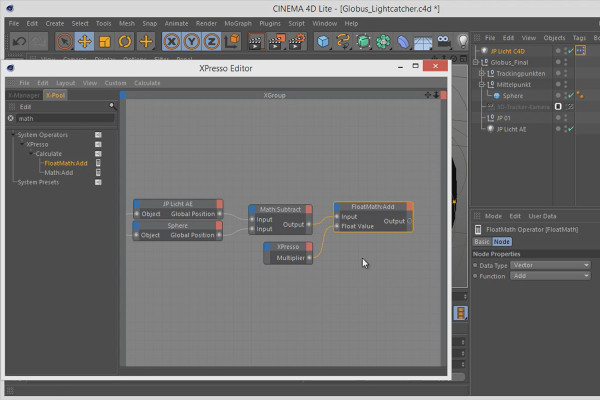This screenshot has width=600, height=400.
Task: Click the FloatMath:Add node output port
Action: click(409, 221)
